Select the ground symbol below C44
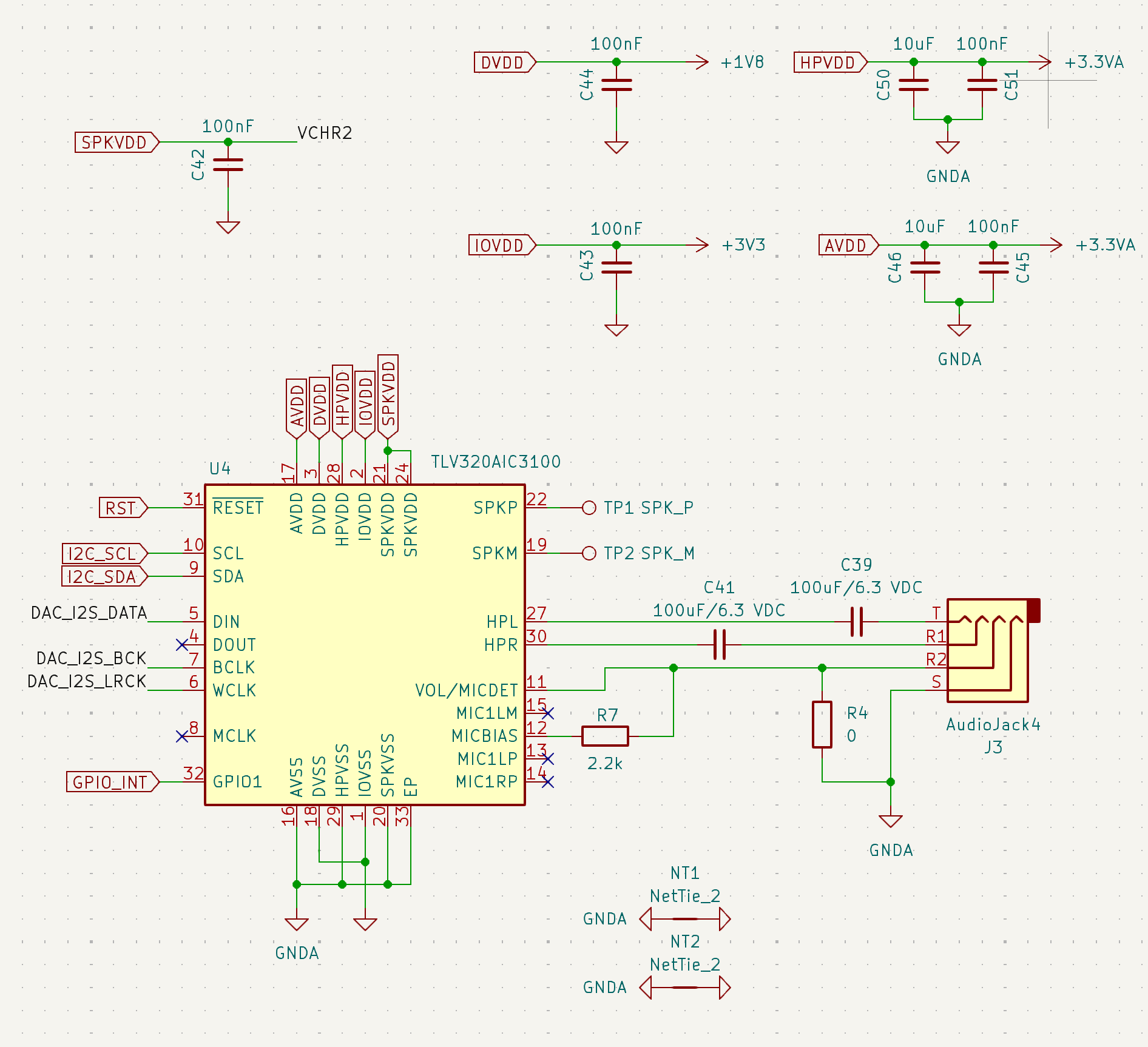Viewport: 1148px width, 1047px height. [x=616, y=147]
